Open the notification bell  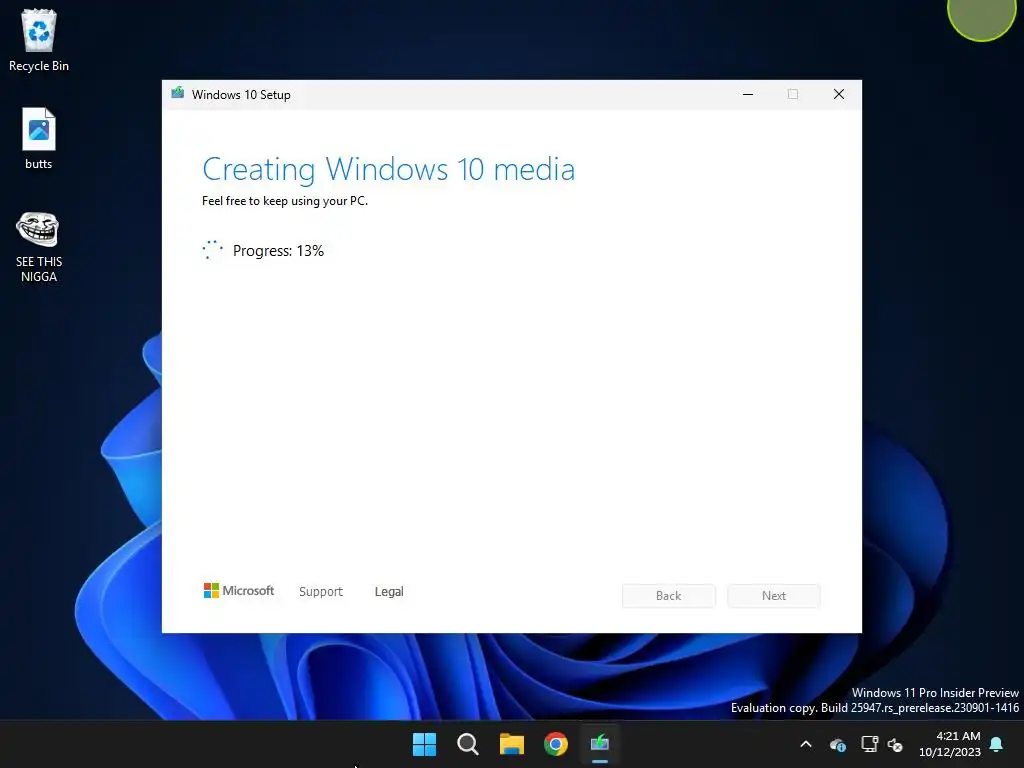pyautogui.click(x=997, y=744)
